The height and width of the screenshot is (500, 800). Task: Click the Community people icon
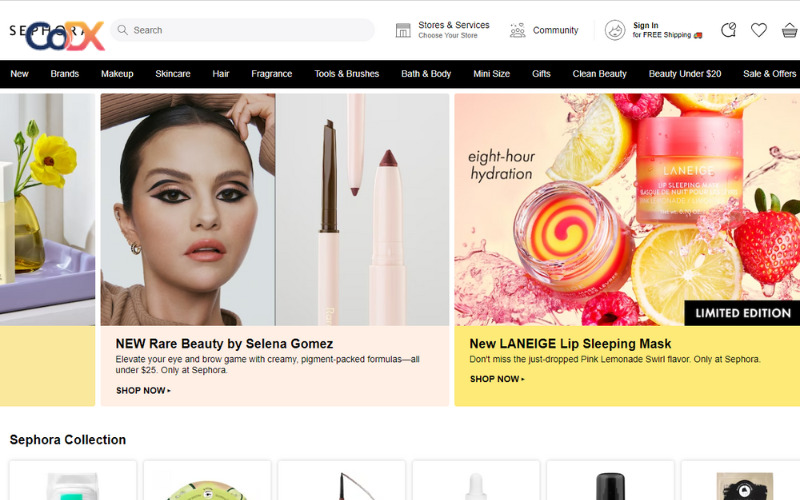tap(517, 30)
